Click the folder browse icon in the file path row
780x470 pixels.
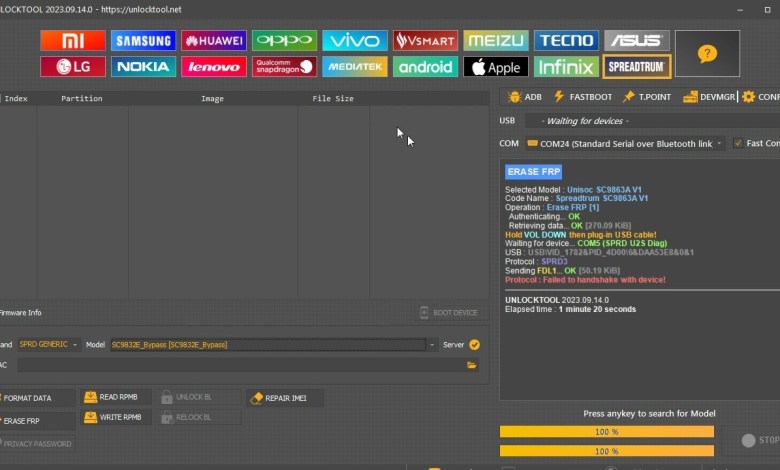(x=472, y=365)
